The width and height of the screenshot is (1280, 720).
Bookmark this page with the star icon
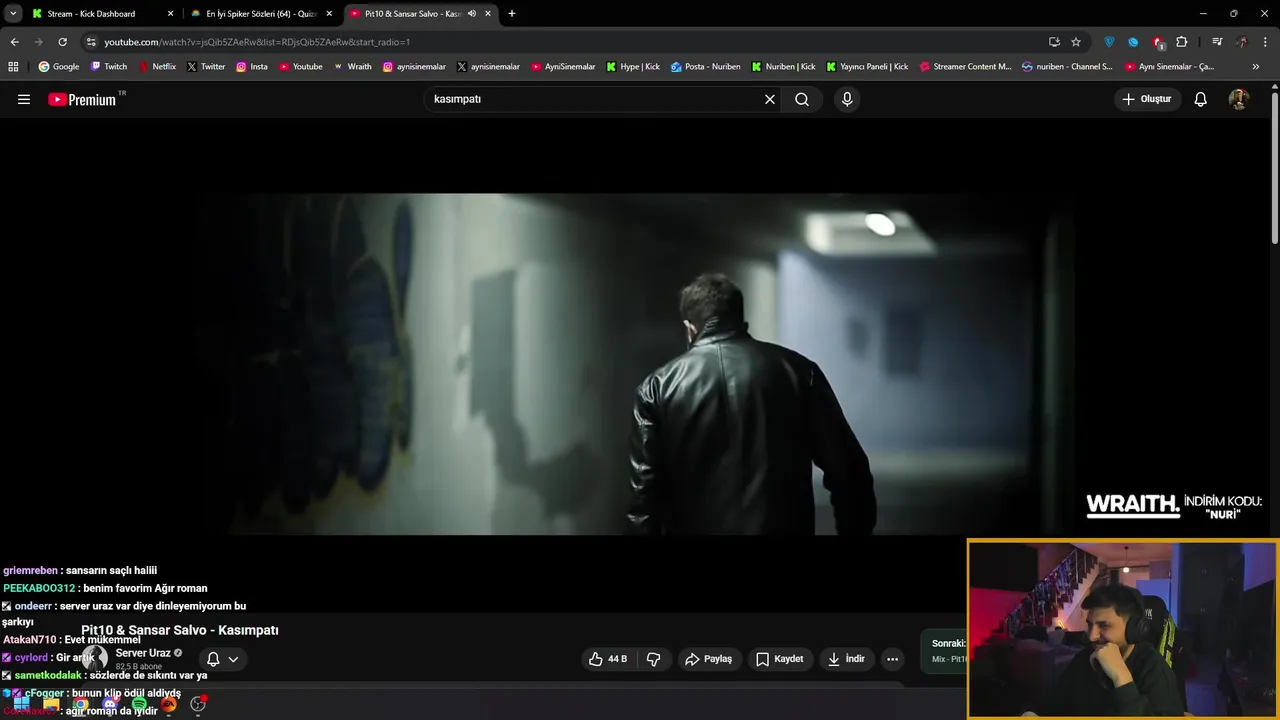(1076, 42)
